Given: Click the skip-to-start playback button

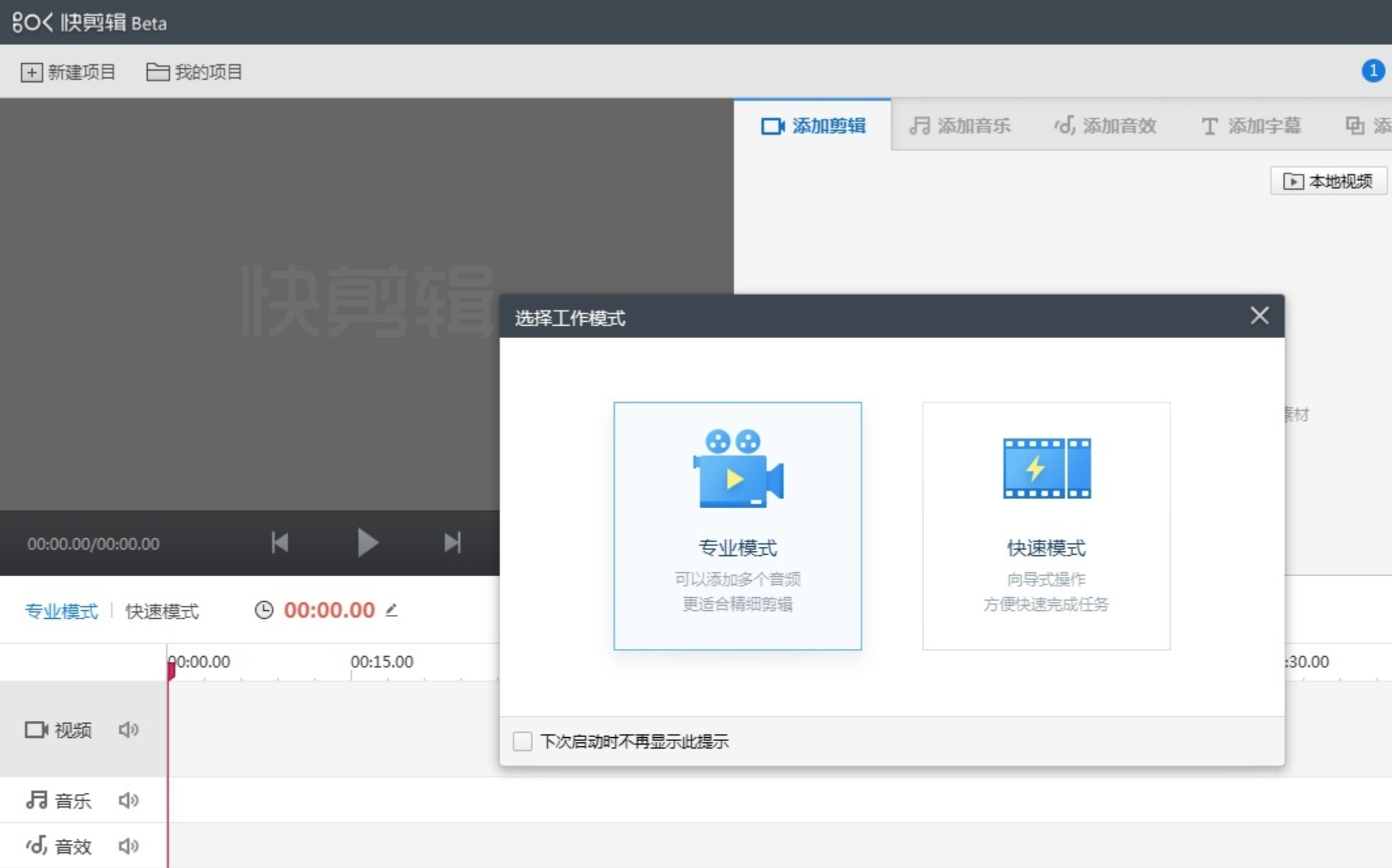Looking at the screenshot, I should coord(279,542).
